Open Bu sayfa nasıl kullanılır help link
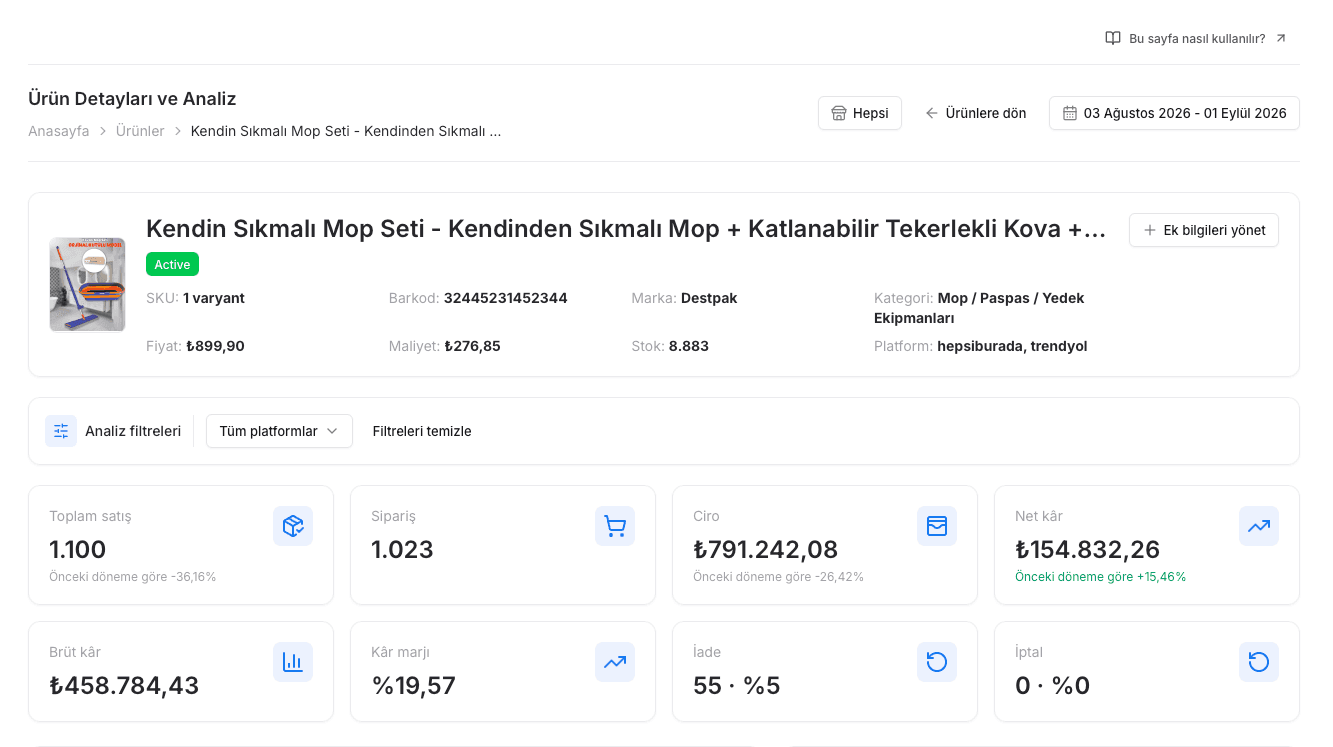Image resolution: width=1333 pixels, height=747 pixels. (x=1196, y=38)
